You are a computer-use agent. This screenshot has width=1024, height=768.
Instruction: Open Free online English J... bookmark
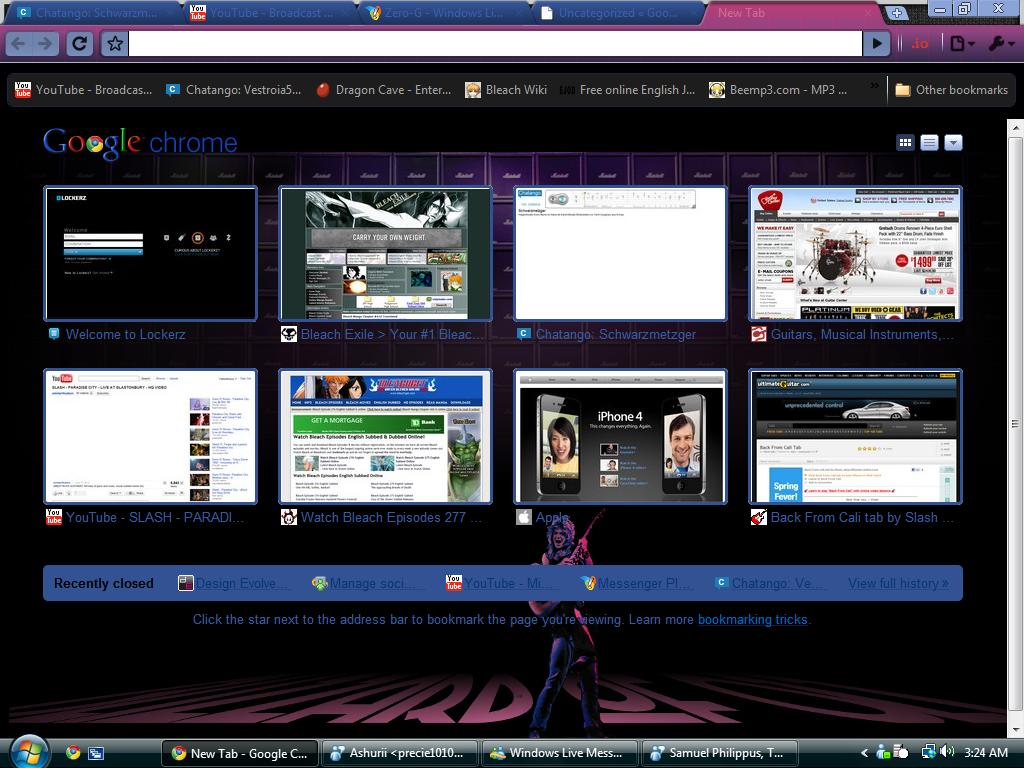pos(628,90)
